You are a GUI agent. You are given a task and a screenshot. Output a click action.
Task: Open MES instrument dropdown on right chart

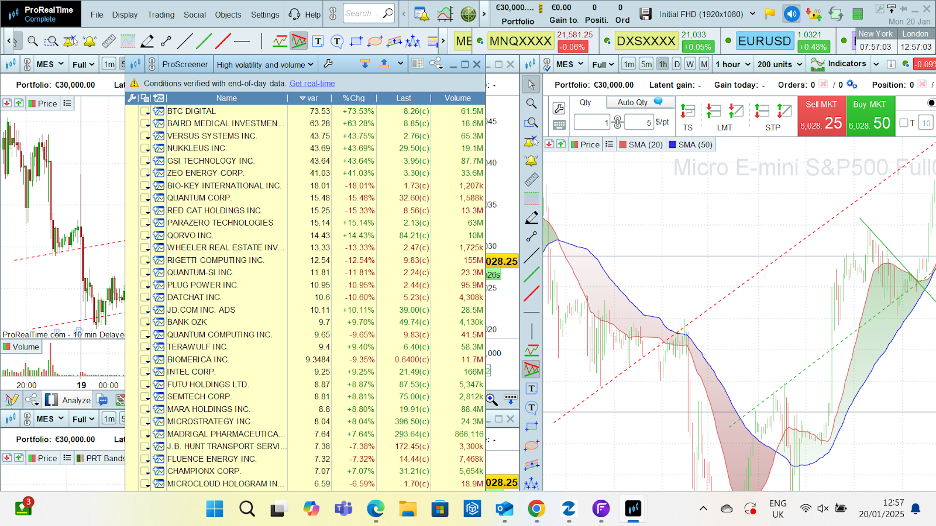pos(569,64)
